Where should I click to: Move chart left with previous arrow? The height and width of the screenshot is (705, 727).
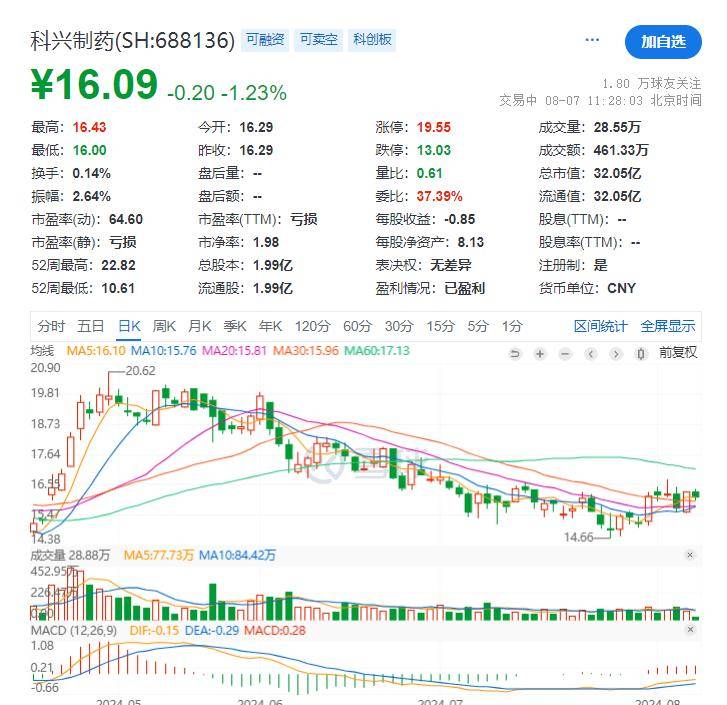tap(591, 355)
